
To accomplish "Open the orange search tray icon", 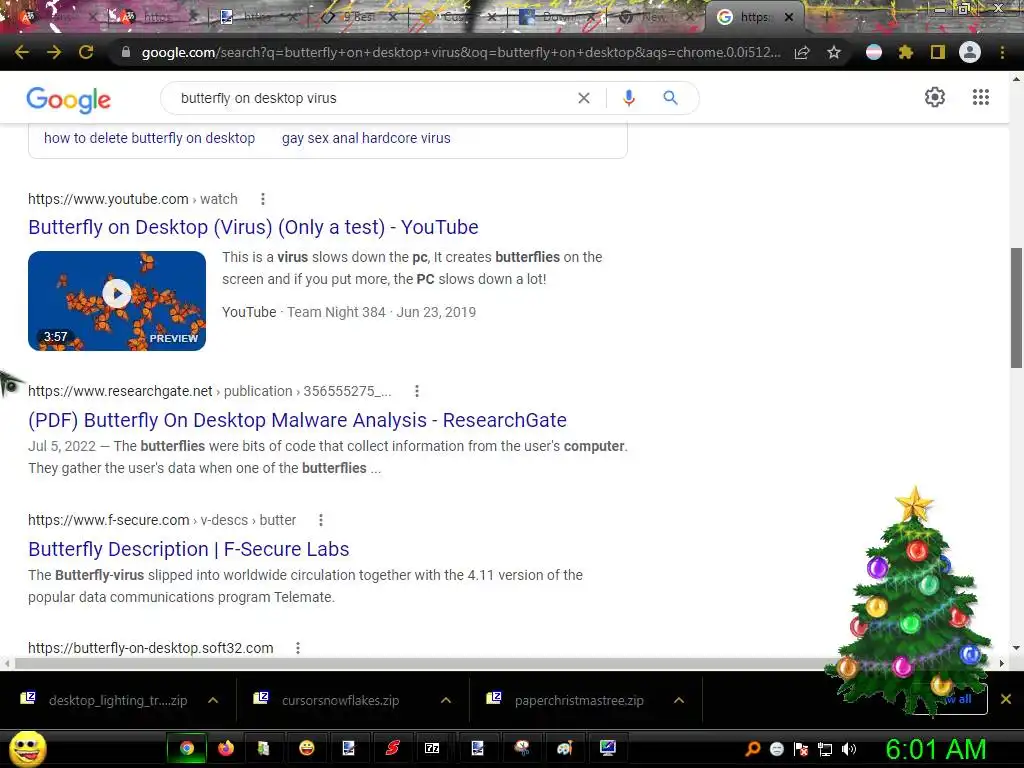I will [x=752, y=749].
